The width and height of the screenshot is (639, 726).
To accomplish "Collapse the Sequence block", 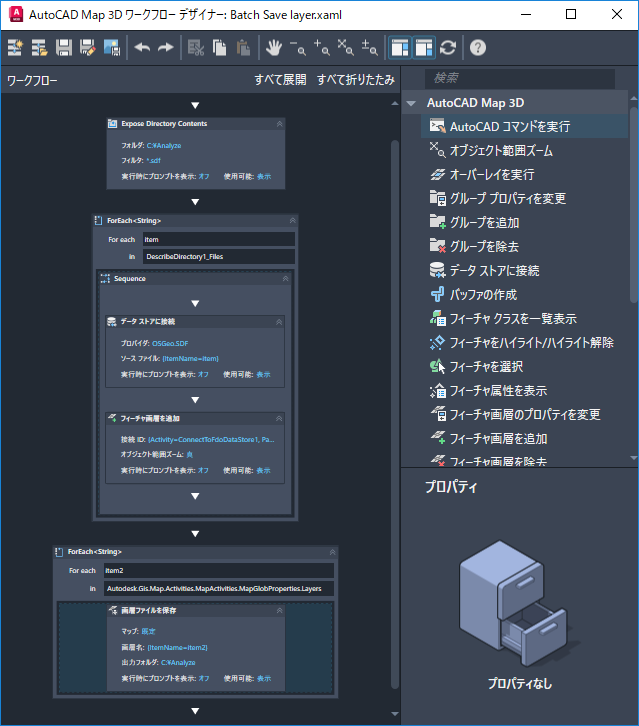I will [285, 278].
